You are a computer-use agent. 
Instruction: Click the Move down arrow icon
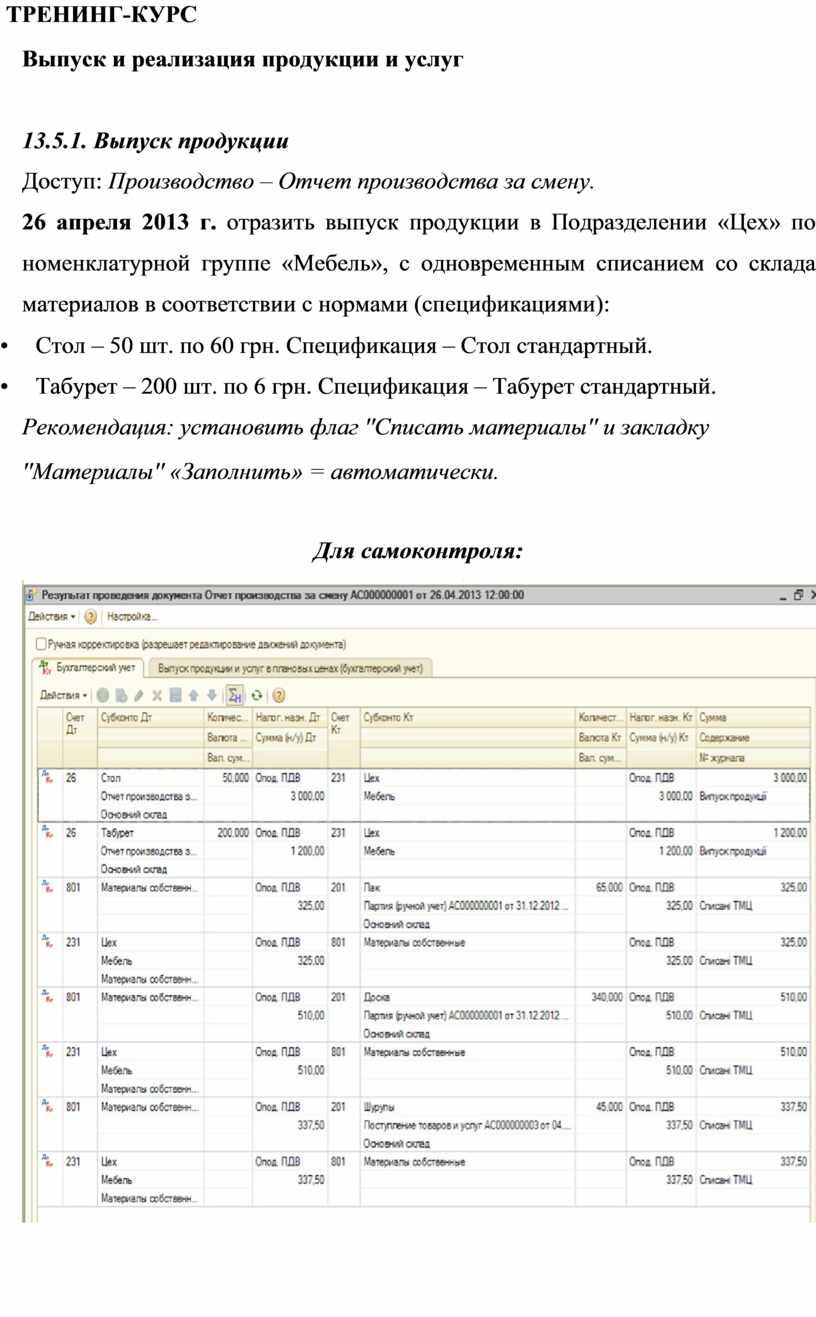point(211,695)
